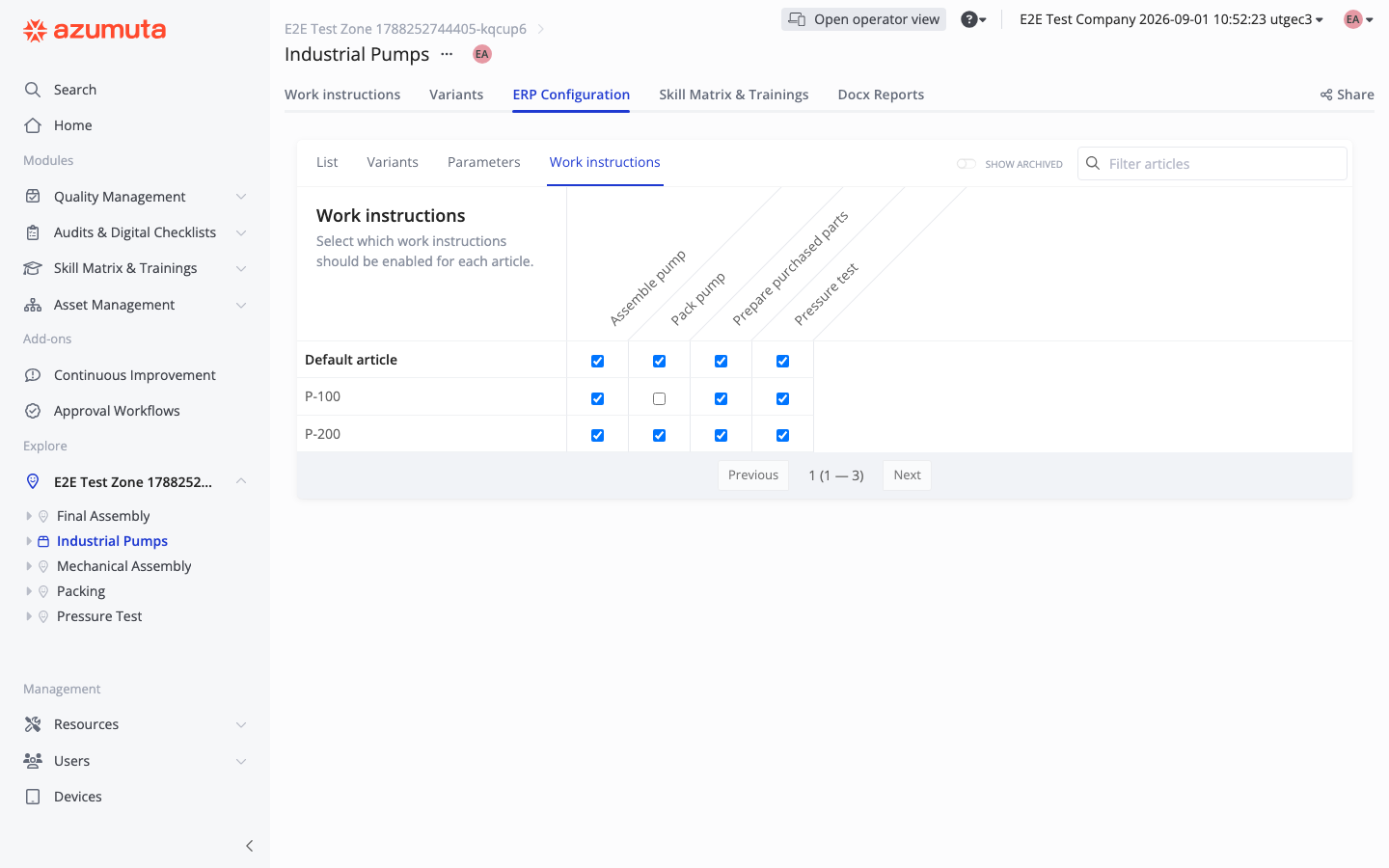Collapse the sidebar with the left arrow
This screenshot has width=1389, height=868.
[x=249, y=846]
